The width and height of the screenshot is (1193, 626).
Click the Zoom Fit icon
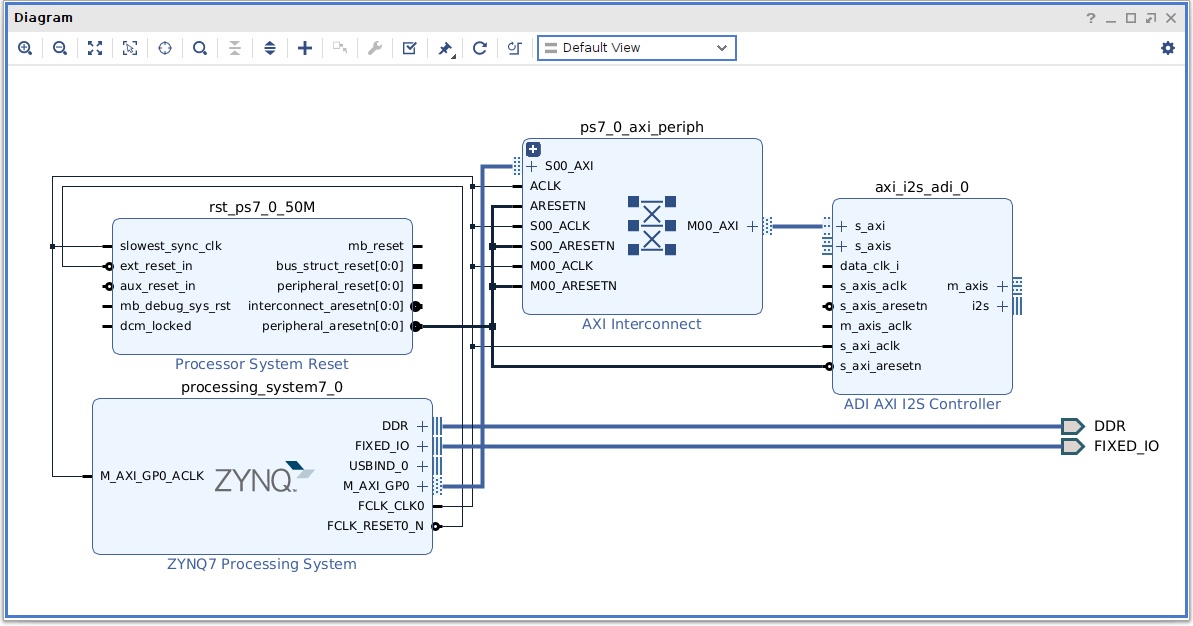point(95,48)
